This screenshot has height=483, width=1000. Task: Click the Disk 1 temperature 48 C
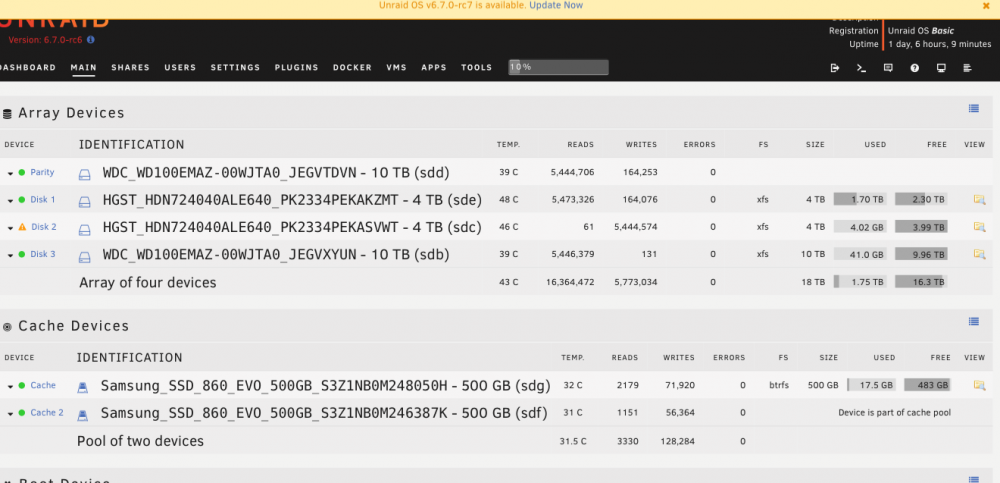509,200
